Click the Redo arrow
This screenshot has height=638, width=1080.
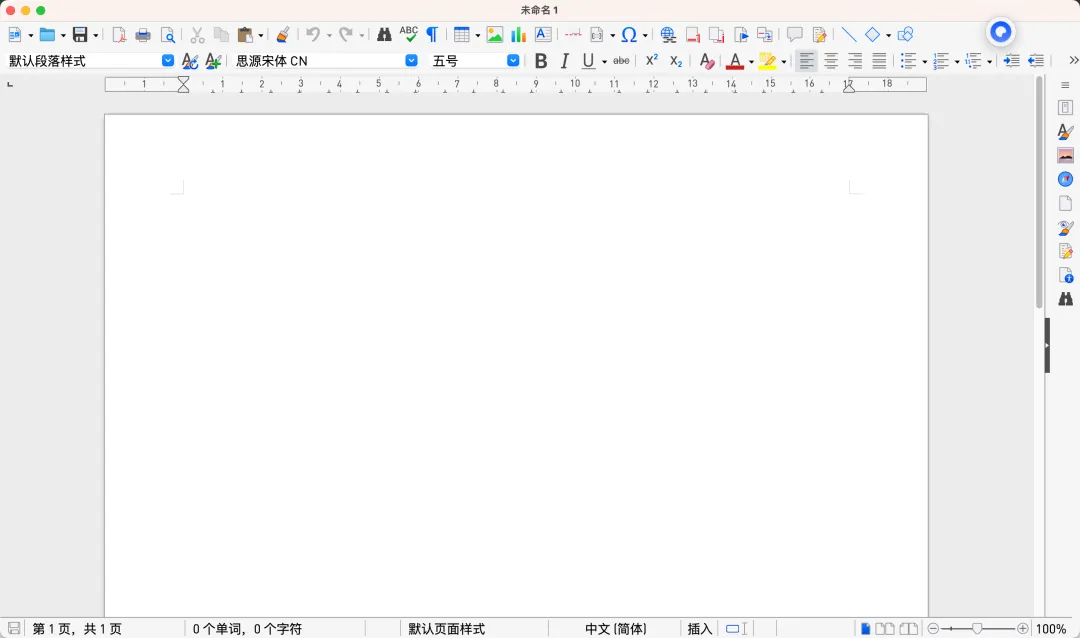click(x=346, y=34)
